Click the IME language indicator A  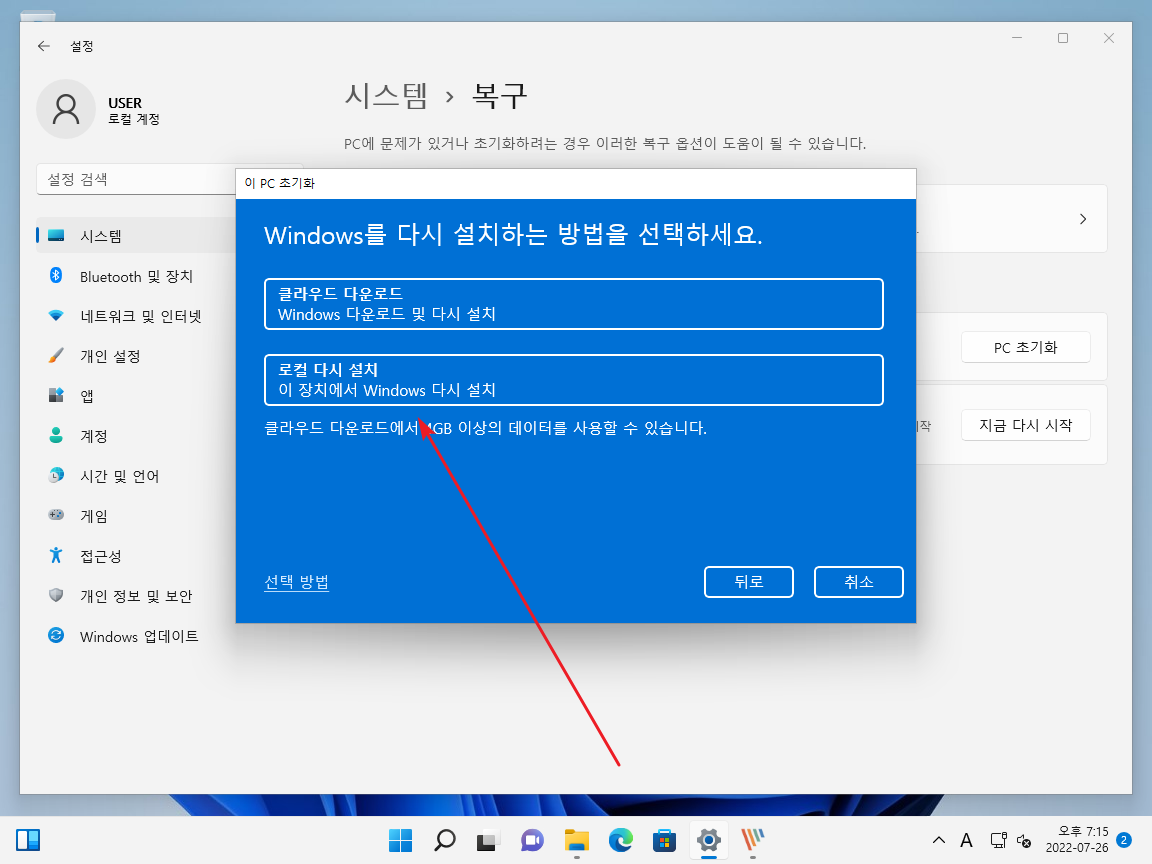[966, 840]
